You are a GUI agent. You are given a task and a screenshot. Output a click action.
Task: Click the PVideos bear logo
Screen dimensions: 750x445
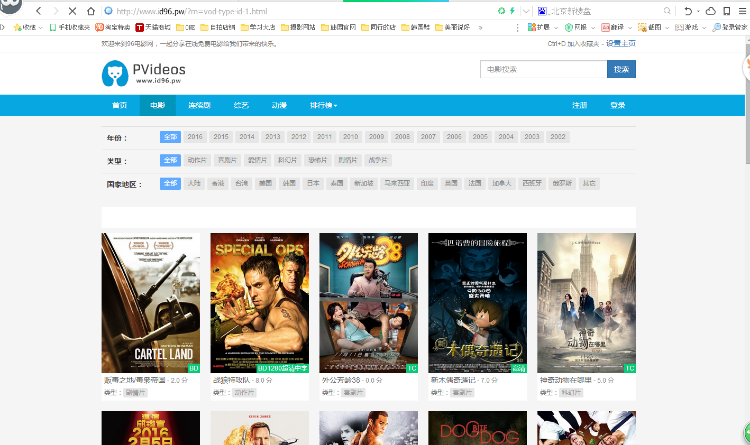click(115, 73)
